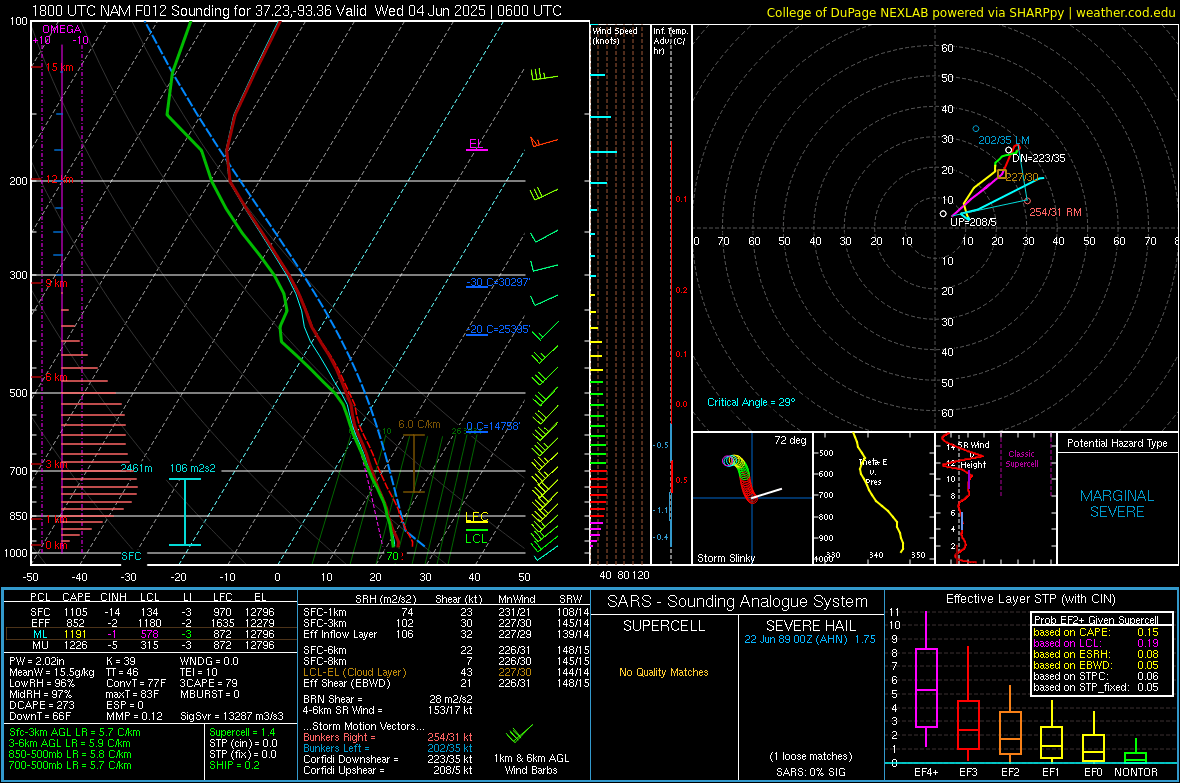Viewport: 1180px width, 783px height.
Task: Select the magenta EL marker on the skew-T
Action: click(x=476, y=144)
